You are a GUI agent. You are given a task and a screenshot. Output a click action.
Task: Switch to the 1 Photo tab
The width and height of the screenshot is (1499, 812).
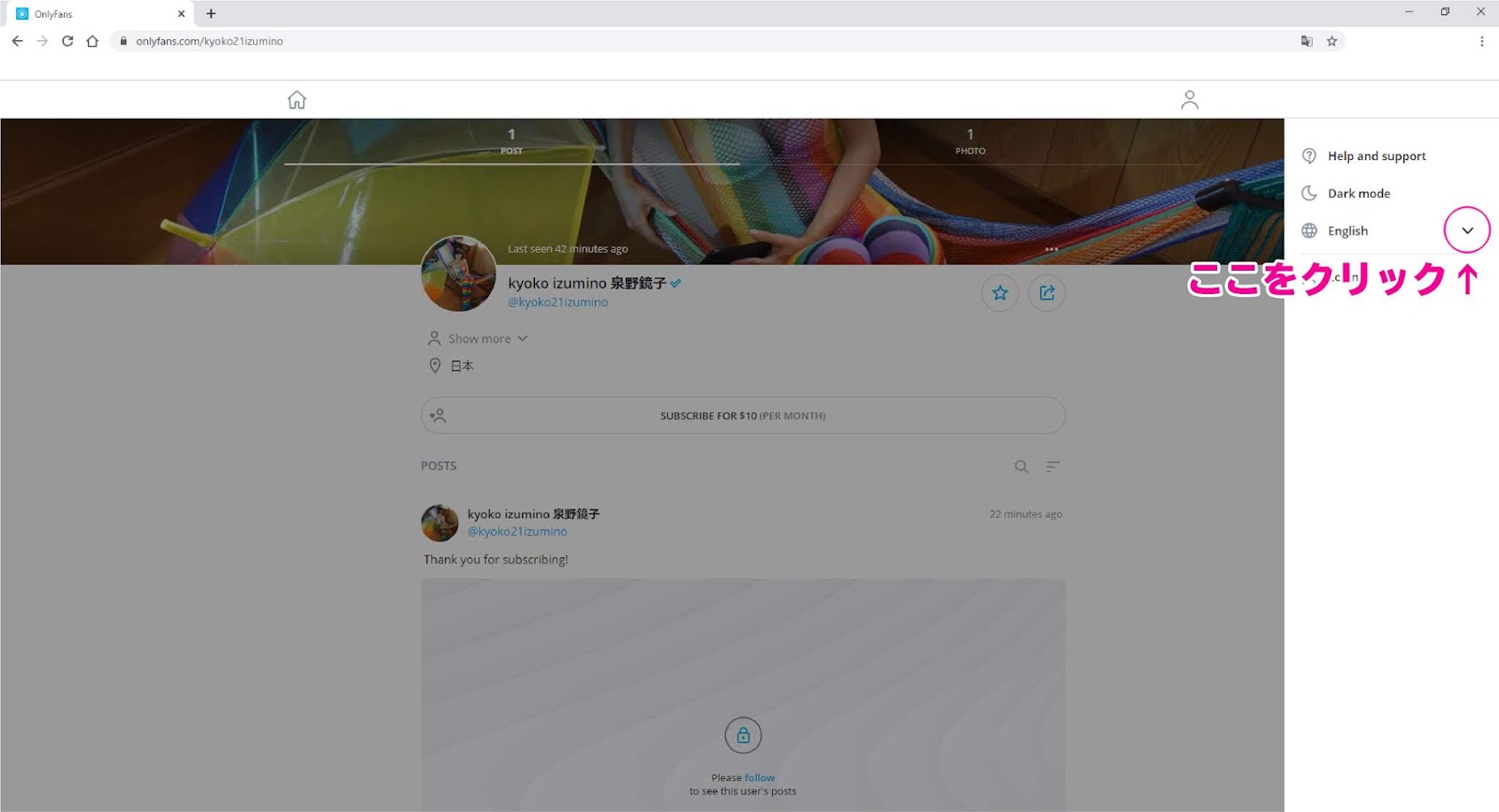pyautogui.click(x=970, y=141)
